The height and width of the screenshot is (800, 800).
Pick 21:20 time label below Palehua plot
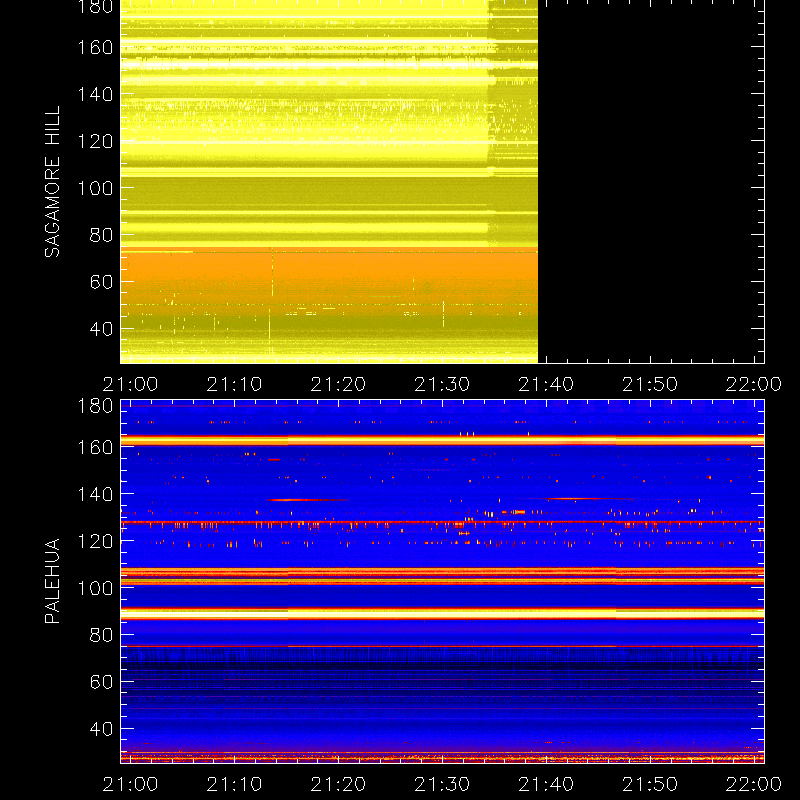338,784
